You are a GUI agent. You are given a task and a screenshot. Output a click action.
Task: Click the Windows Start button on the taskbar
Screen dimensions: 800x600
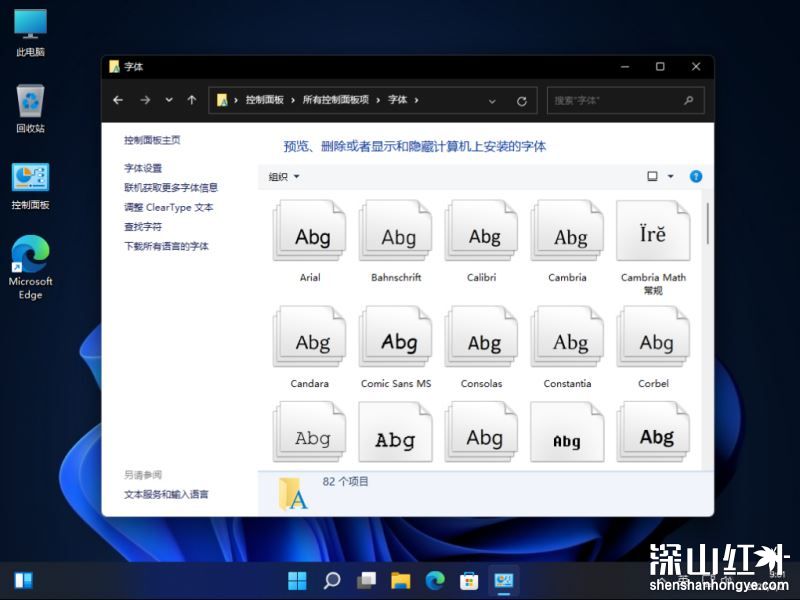click(x=297, y=580)
